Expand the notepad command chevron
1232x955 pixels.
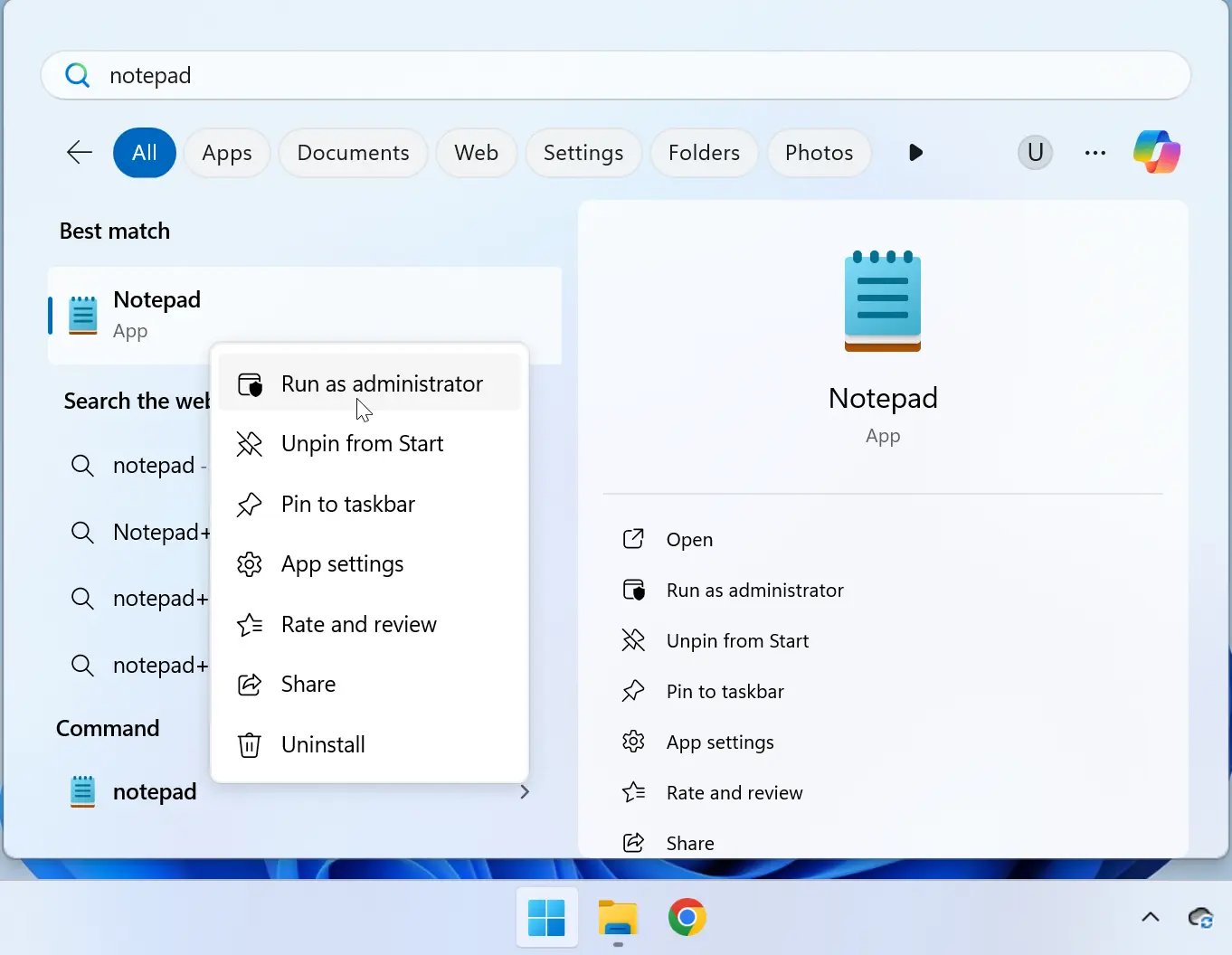tap(525, 792)
